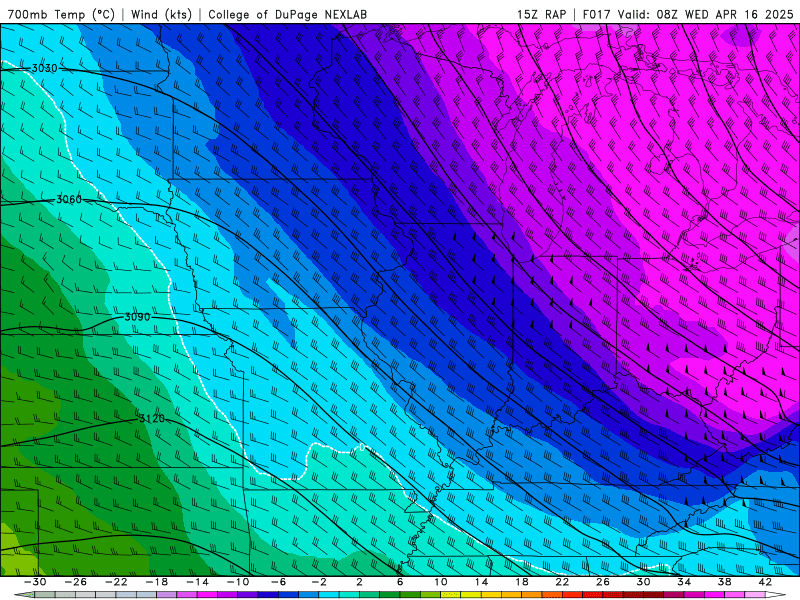Click the left arrow end of the colorbar
This screenshot has width=800, height=600.
[24, 595]
